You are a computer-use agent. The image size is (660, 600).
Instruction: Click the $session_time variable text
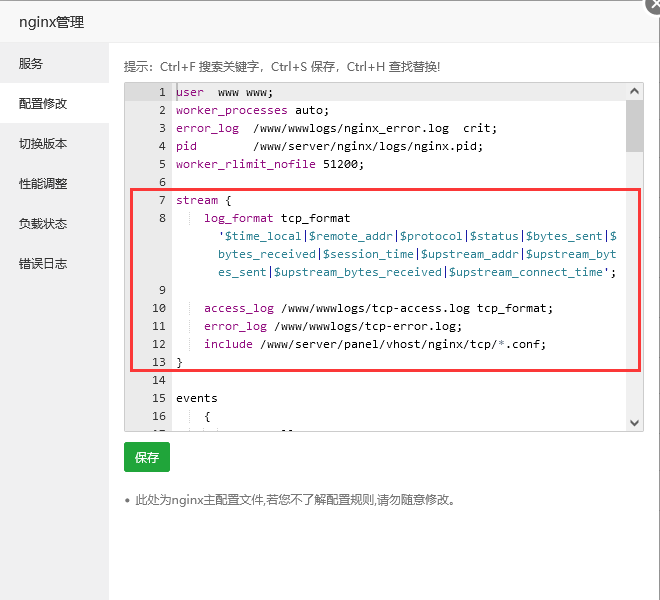pyautogui.click(x=368, y=254)
